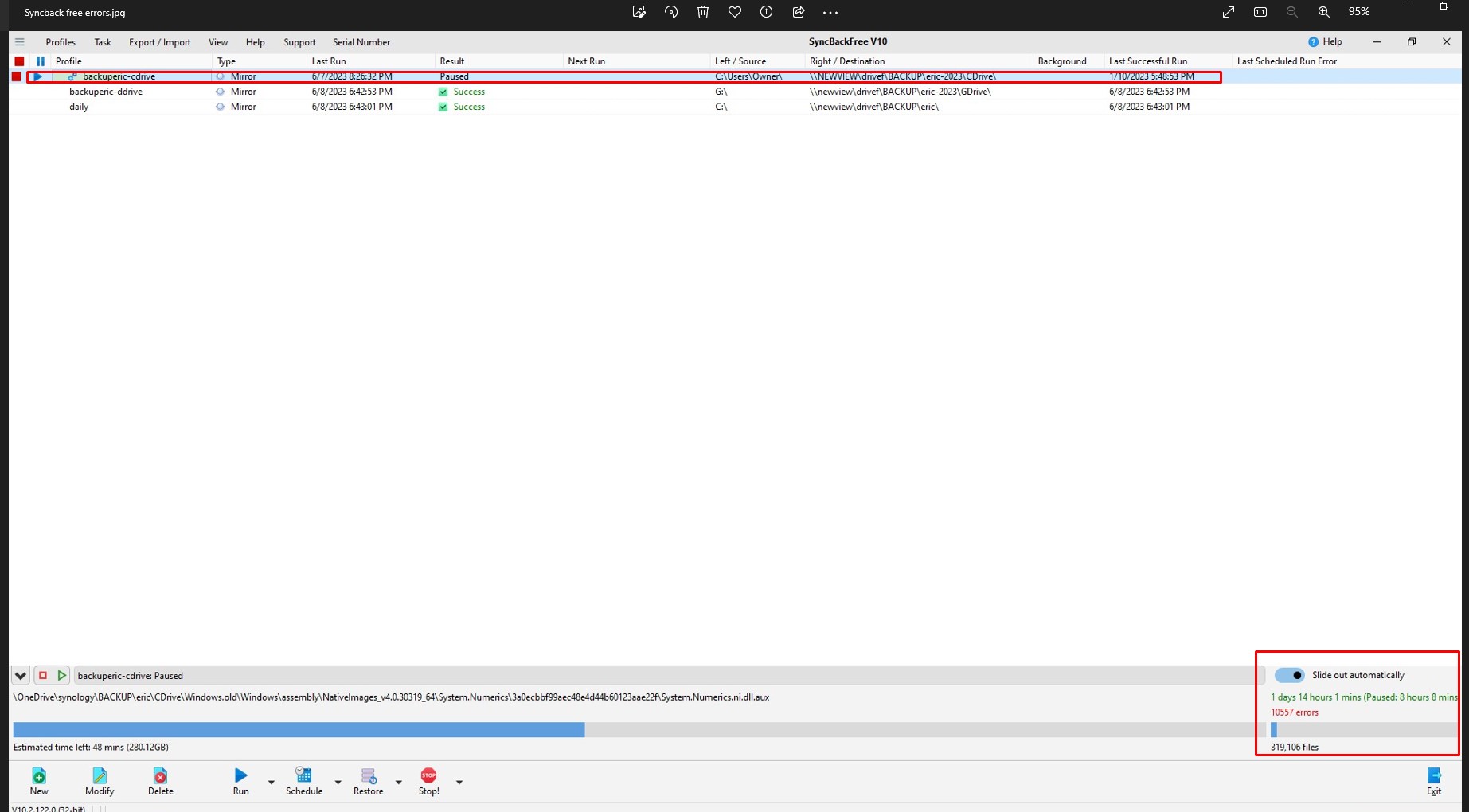Select the backuperic-ddrive profile row
Screen dimensions: 1469x812
click(x=735, y=92)
